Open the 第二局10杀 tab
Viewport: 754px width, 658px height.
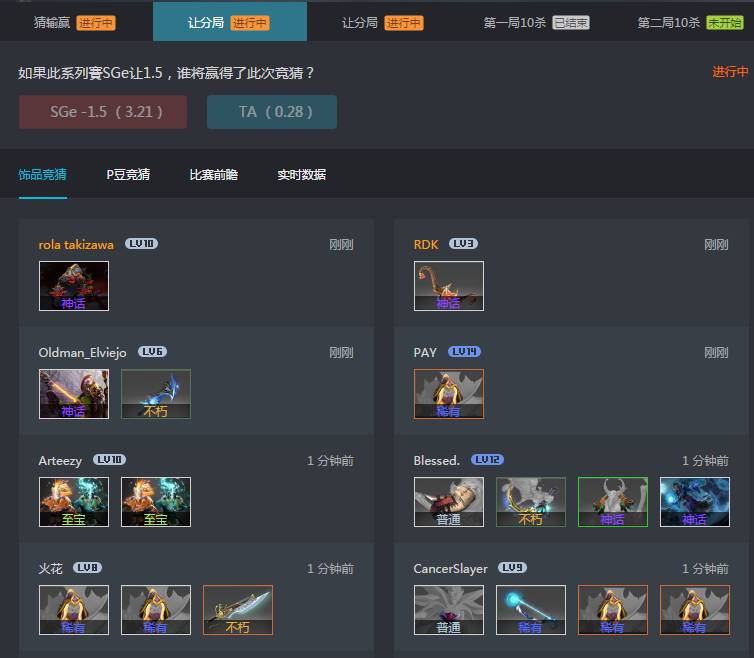[691, 23]
